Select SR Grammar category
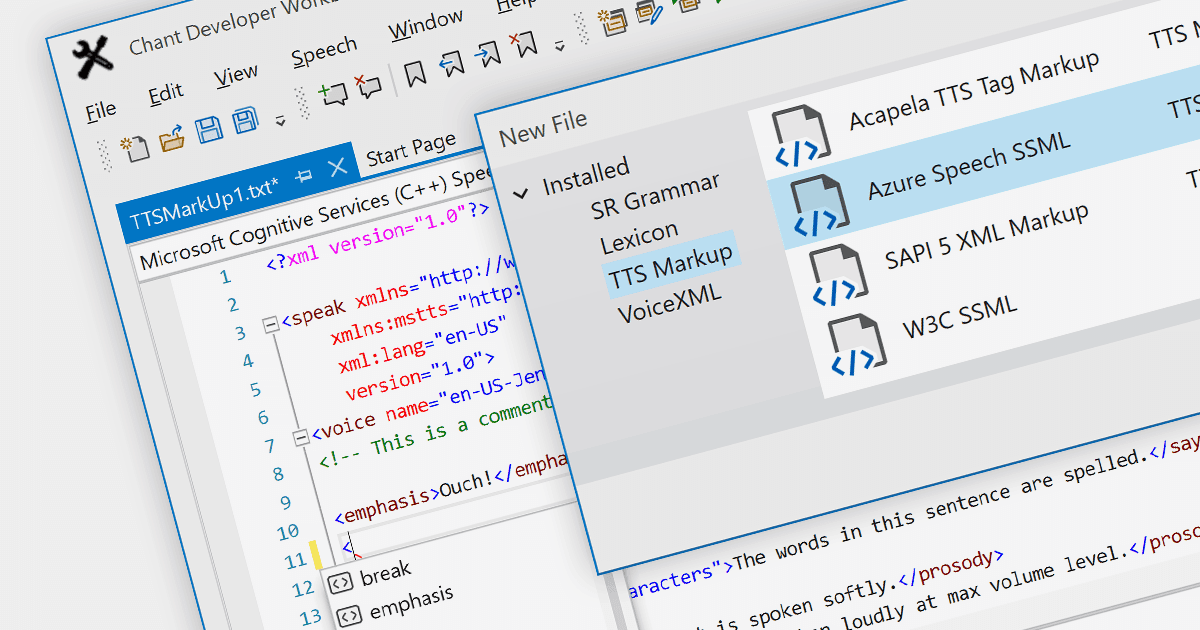The image size is (1200, 630). [655, 195]
